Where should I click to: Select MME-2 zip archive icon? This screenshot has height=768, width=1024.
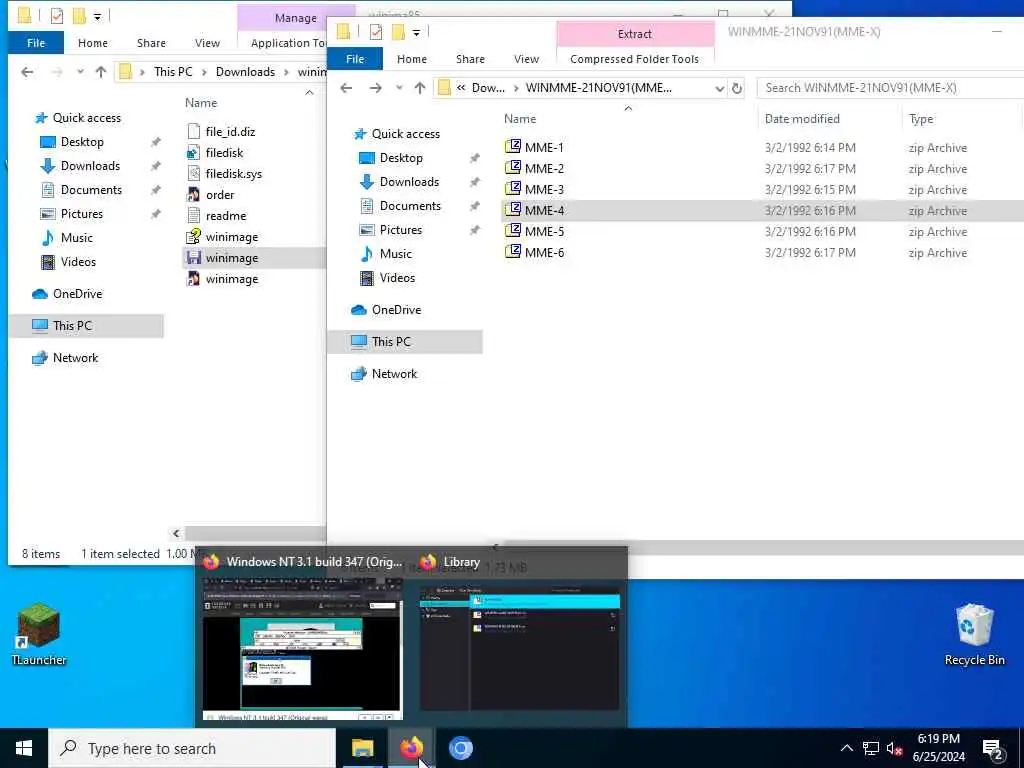coord(513,168)
